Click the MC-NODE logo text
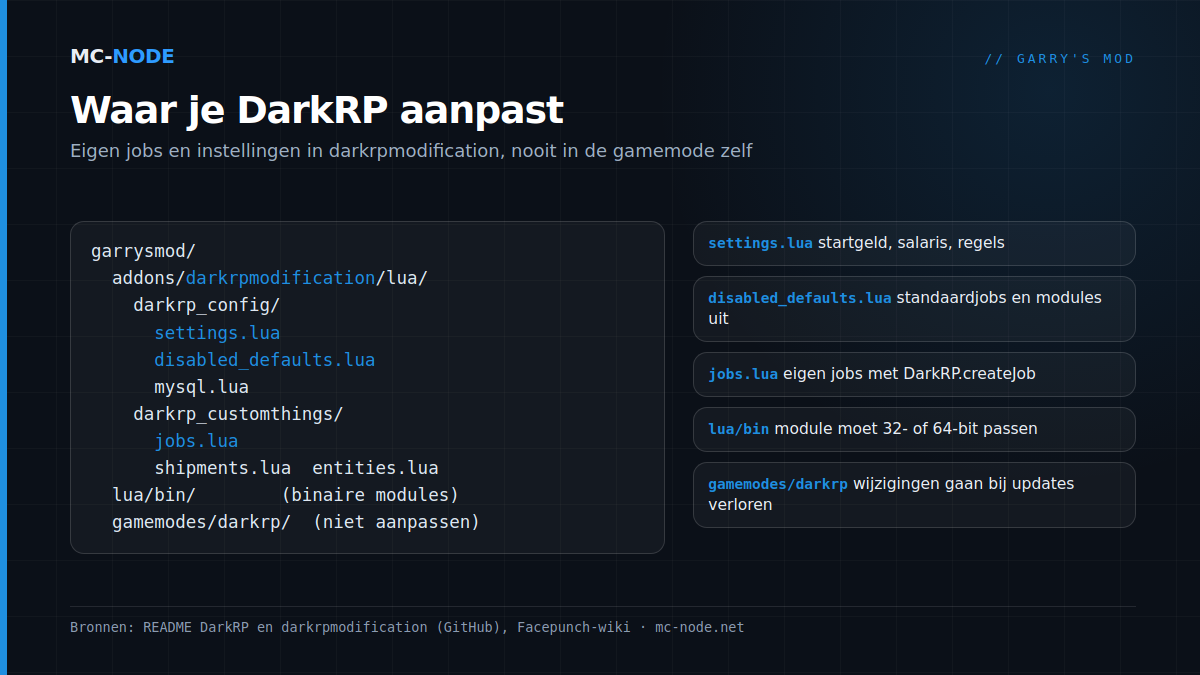This screenshot has width=1200, height=675. (122, 57)
